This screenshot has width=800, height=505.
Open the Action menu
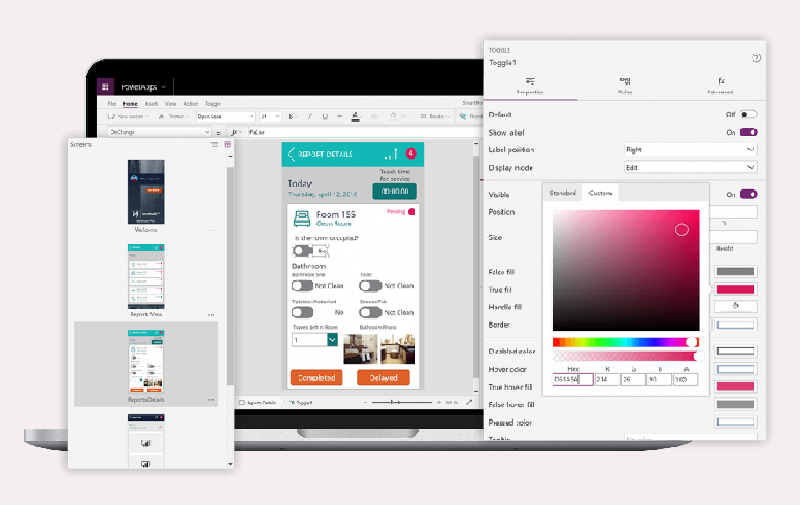click(x=191, y=104)
